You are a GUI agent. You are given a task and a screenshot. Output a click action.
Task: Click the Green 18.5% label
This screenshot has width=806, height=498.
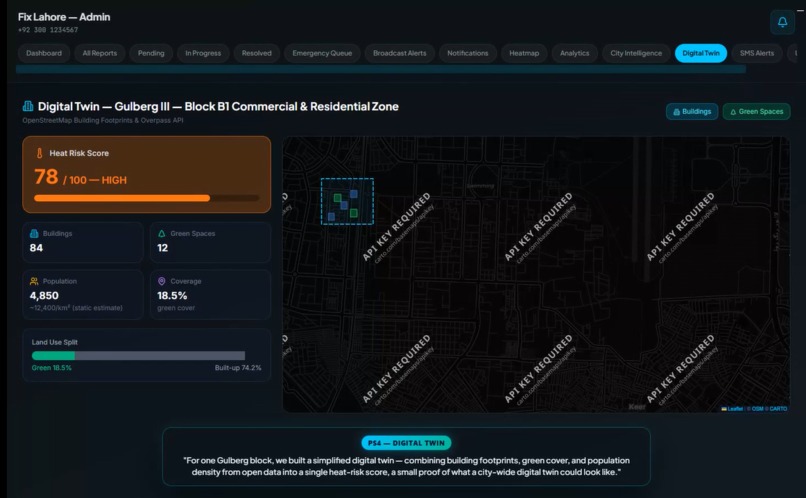tap(51, 368)
